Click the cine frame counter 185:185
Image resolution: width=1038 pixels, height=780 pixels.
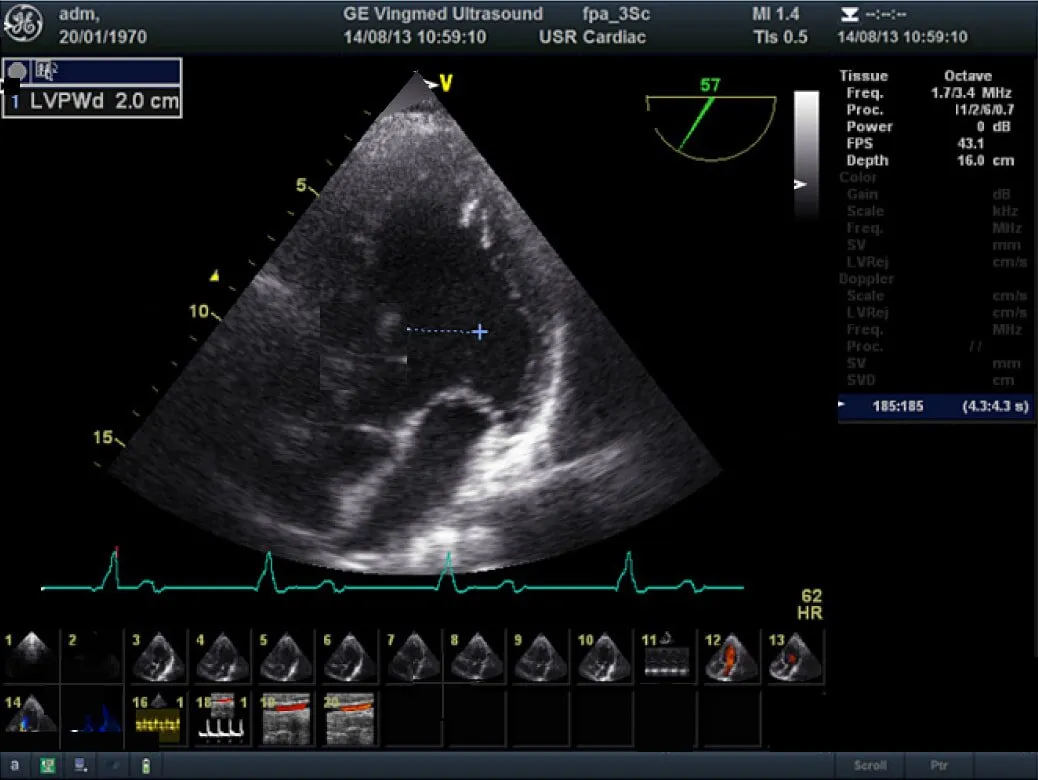tap(898, 406)
